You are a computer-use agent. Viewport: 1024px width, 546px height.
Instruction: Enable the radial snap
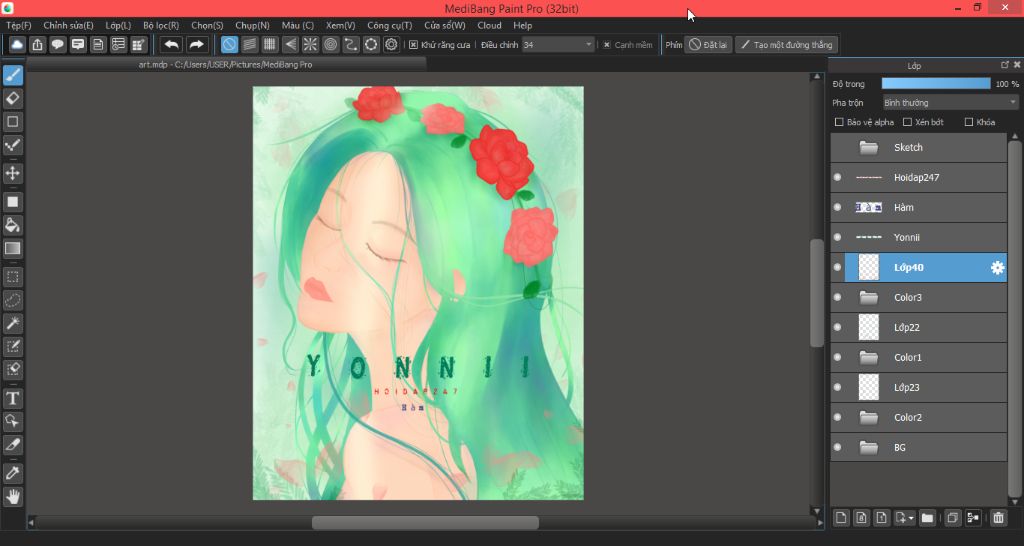[x=310, y=44]
